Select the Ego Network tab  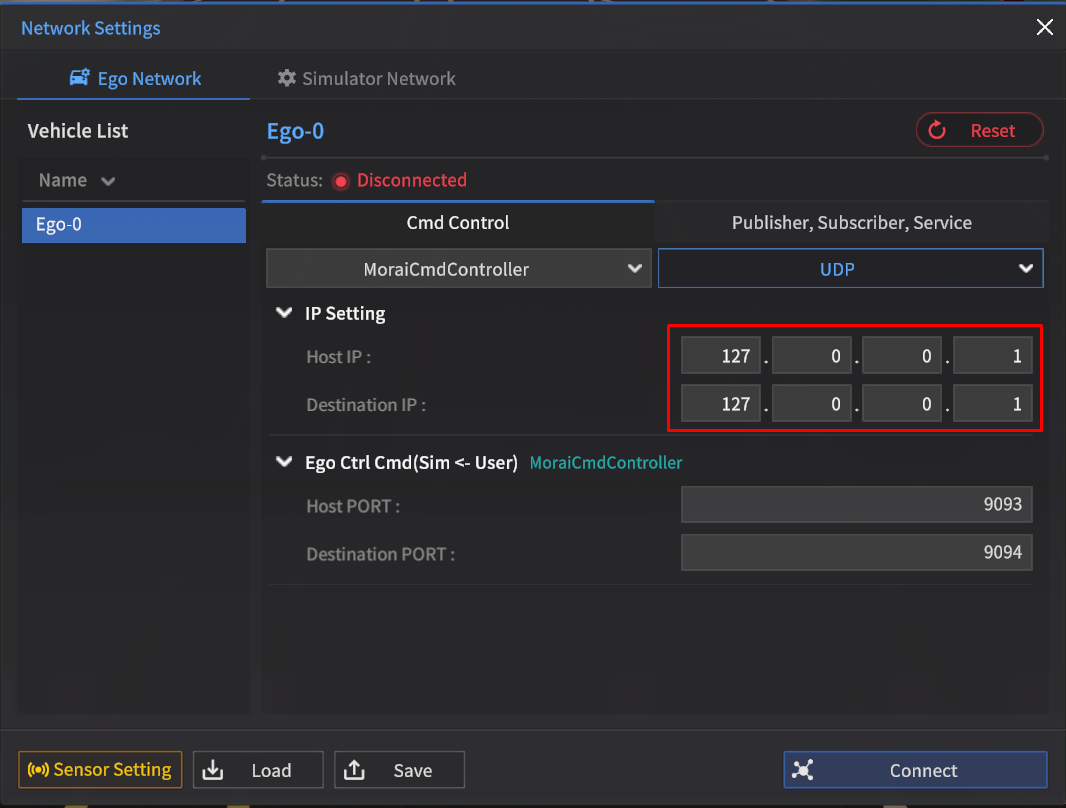point(135,79)
